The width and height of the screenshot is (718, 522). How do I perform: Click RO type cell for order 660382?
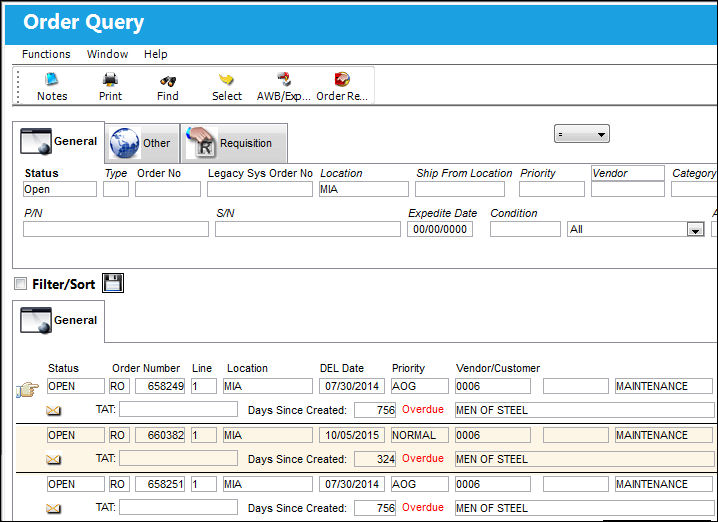point(119,435)
